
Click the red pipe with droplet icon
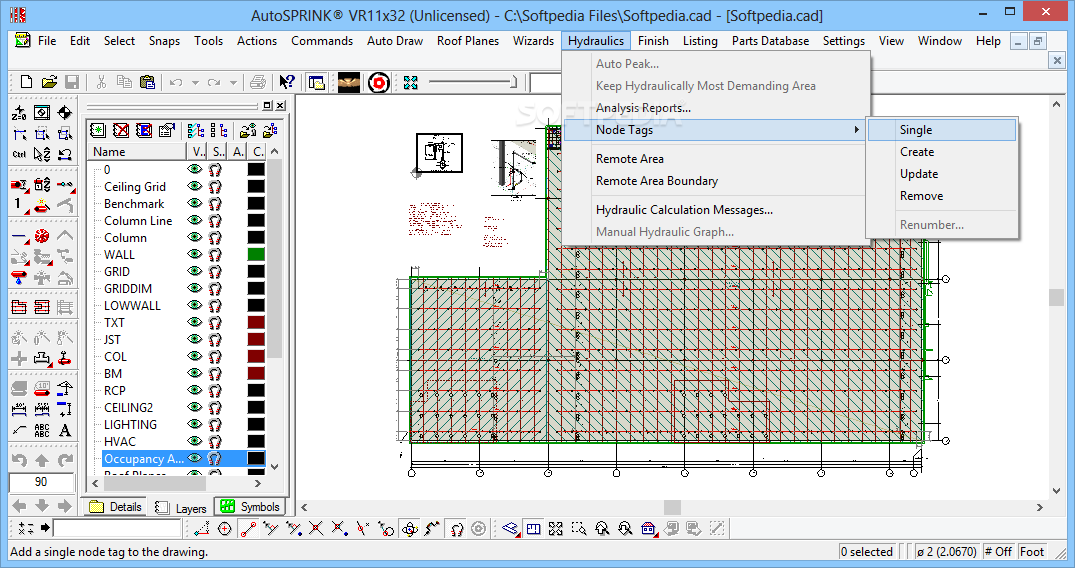coord(19,278)
